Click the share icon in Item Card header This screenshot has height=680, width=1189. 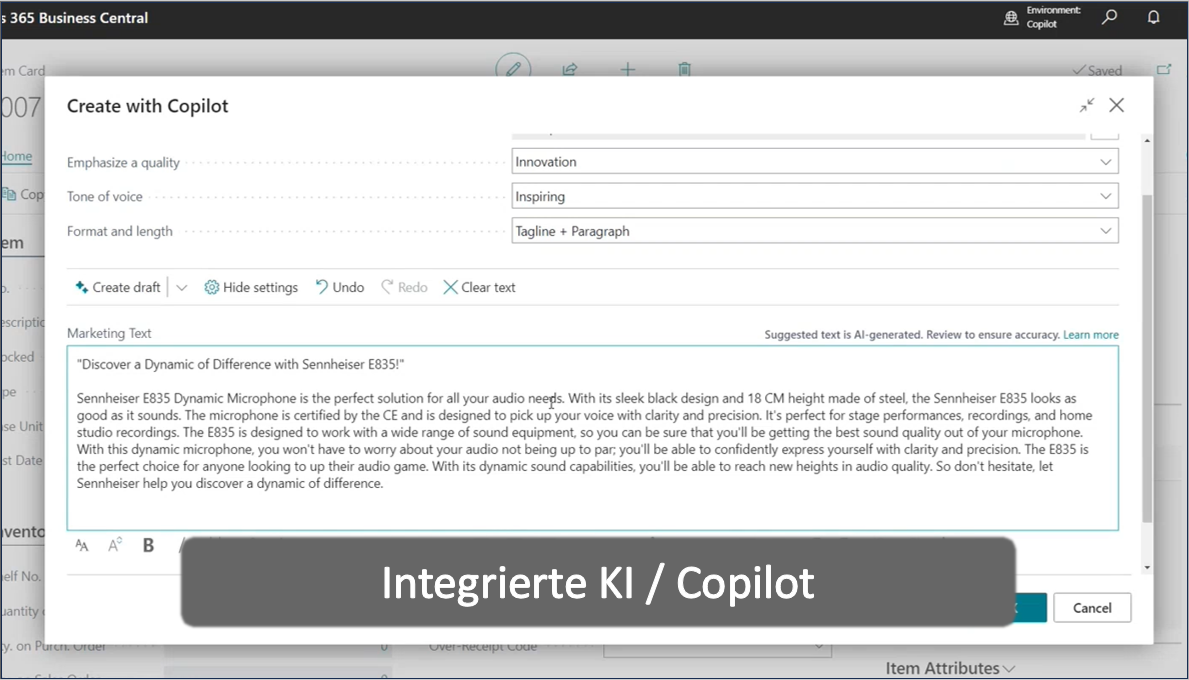point(569,69)
